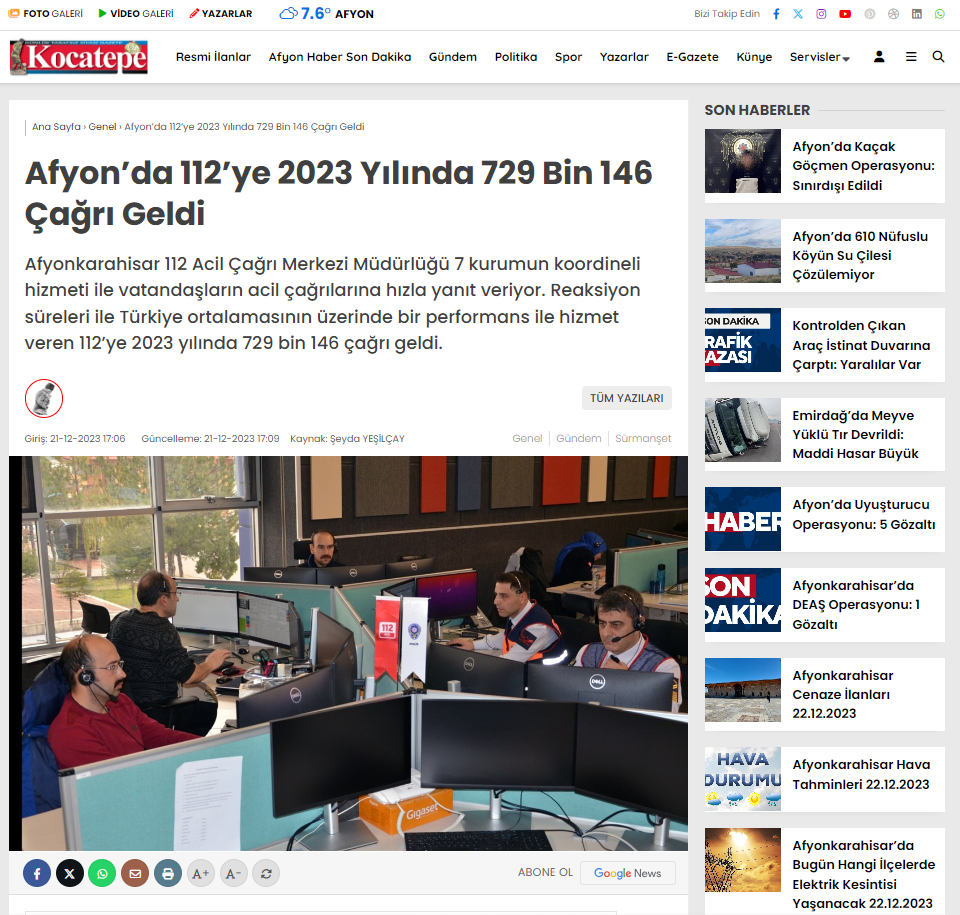The width and height of the screenshot is (960, 915).
Task: Open the Elektrik Kesintisi story thumbnail
Action: [x=743, y=860]
